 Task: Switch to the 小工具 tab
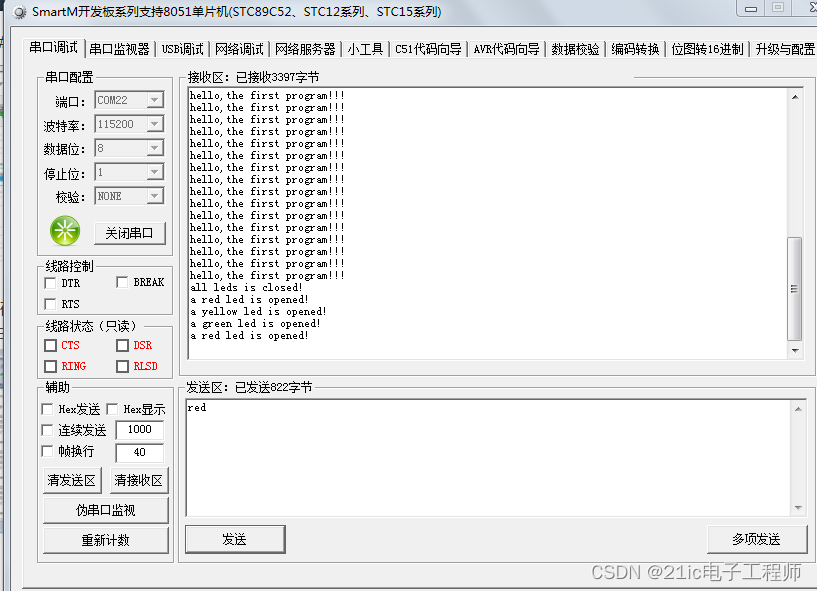[365, 50]
